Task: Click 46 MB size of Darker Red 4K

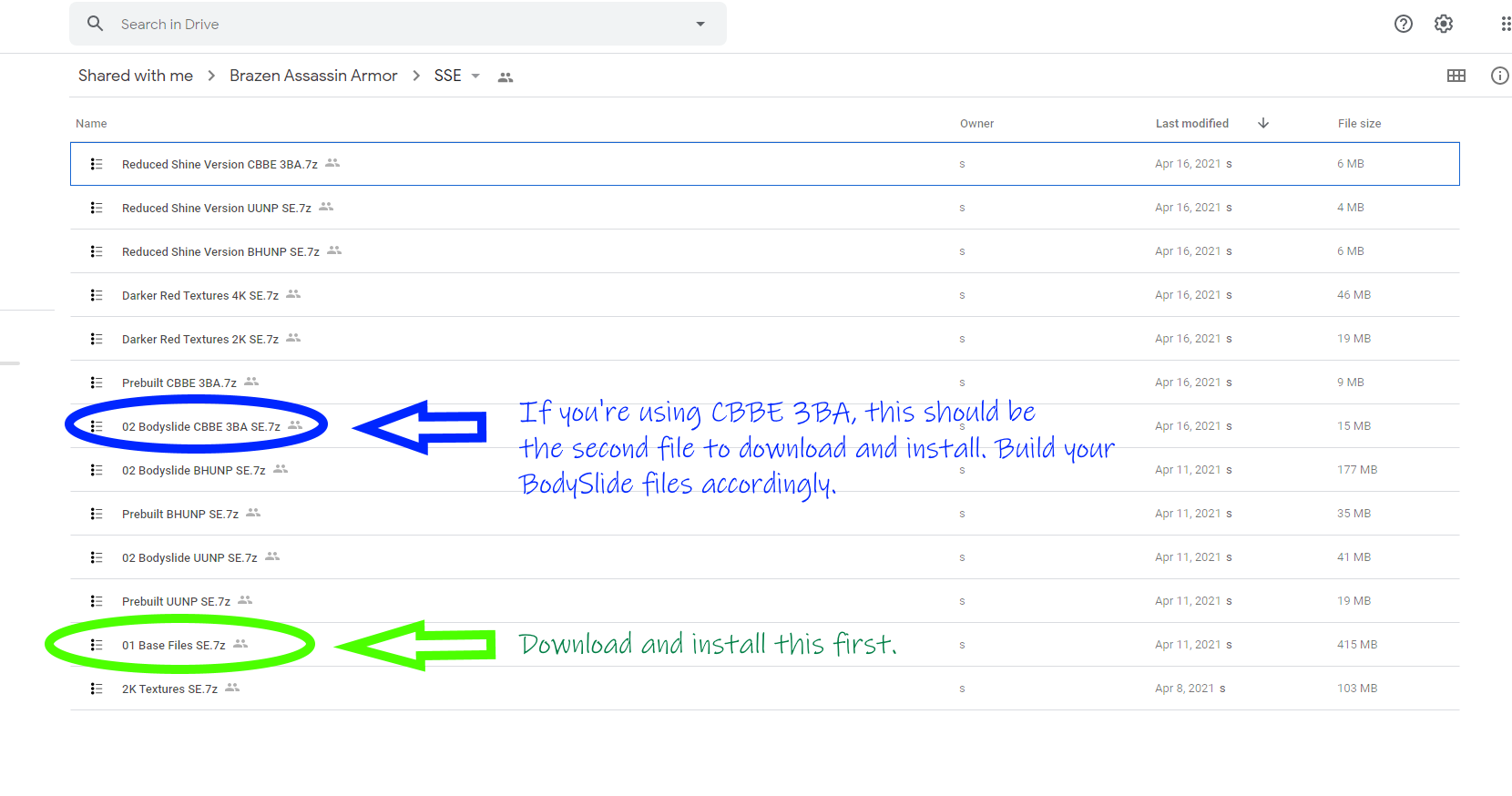Action: click(1354, 295)
